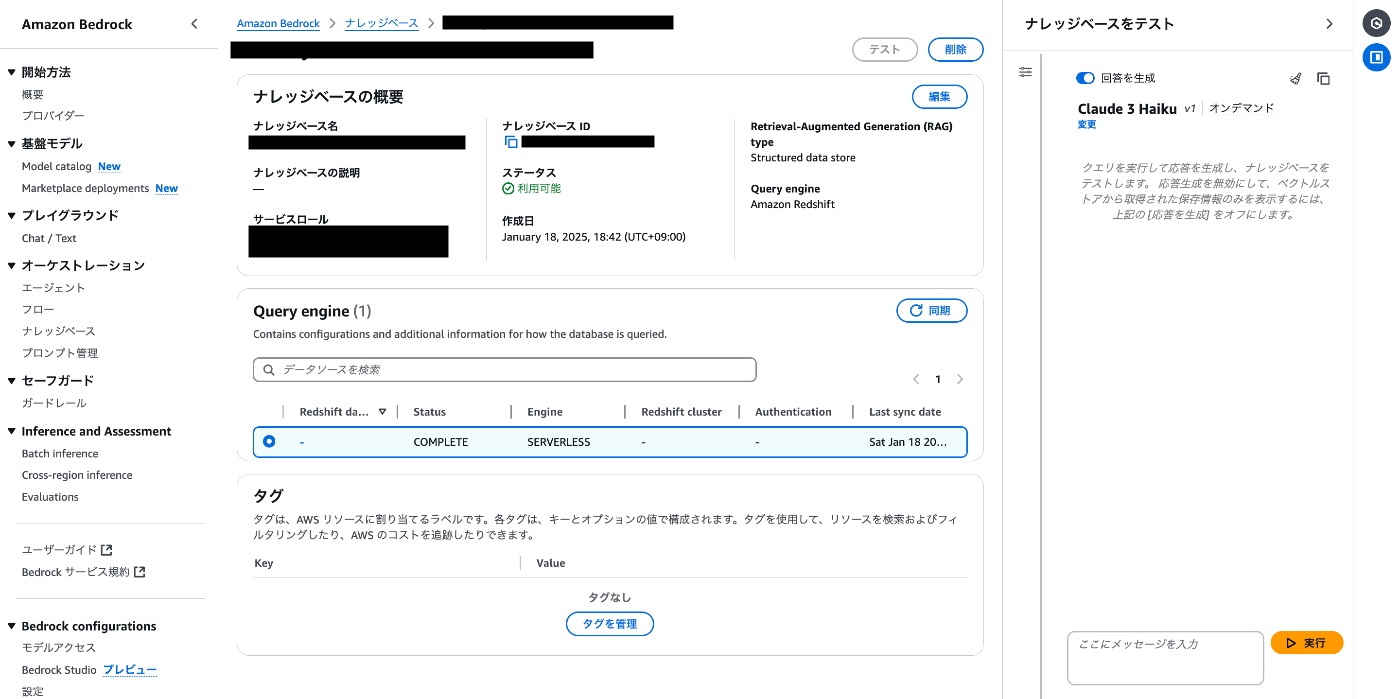The width and height of the screenshot is (1400, 699).
Task: Collapse the ナレッジベースをテスト panel chevron
Action: (x=1329, y=24)
